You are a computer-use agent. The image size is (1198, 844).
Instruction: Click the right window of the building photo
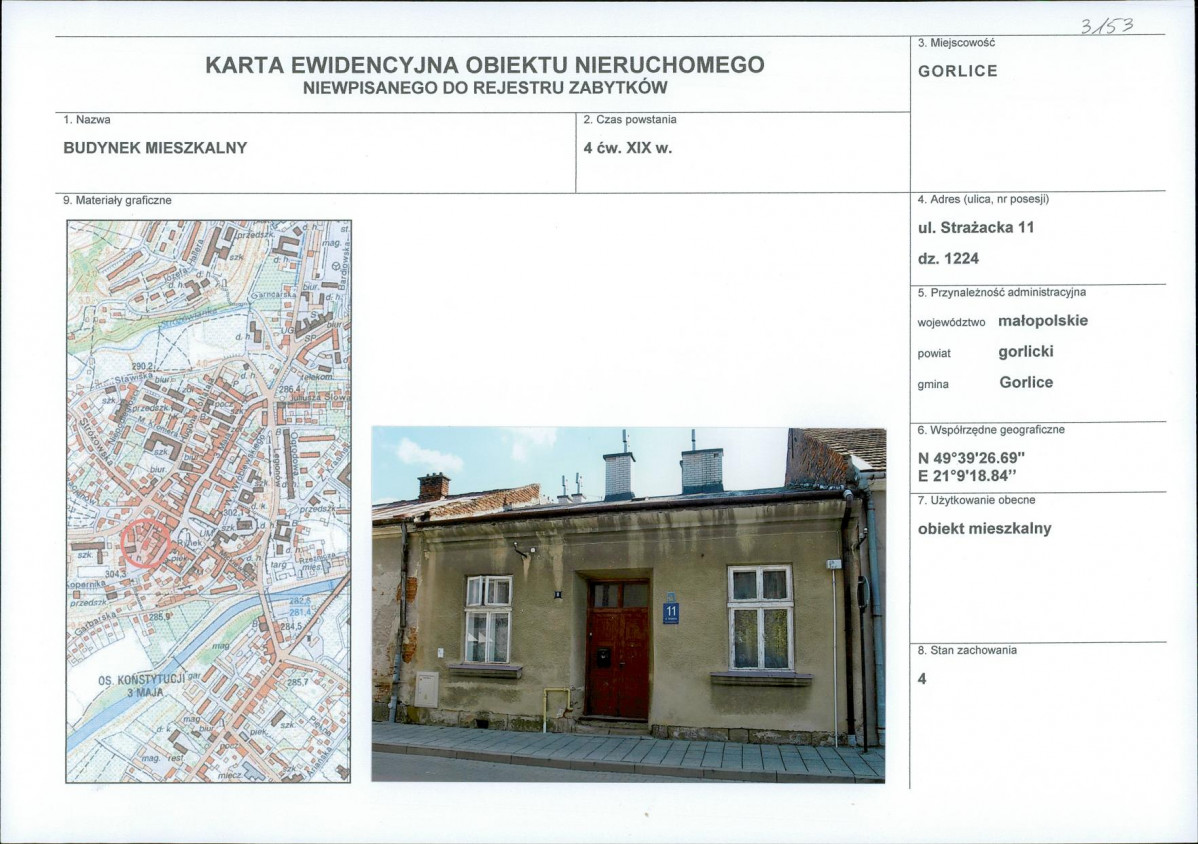(760, 619)
